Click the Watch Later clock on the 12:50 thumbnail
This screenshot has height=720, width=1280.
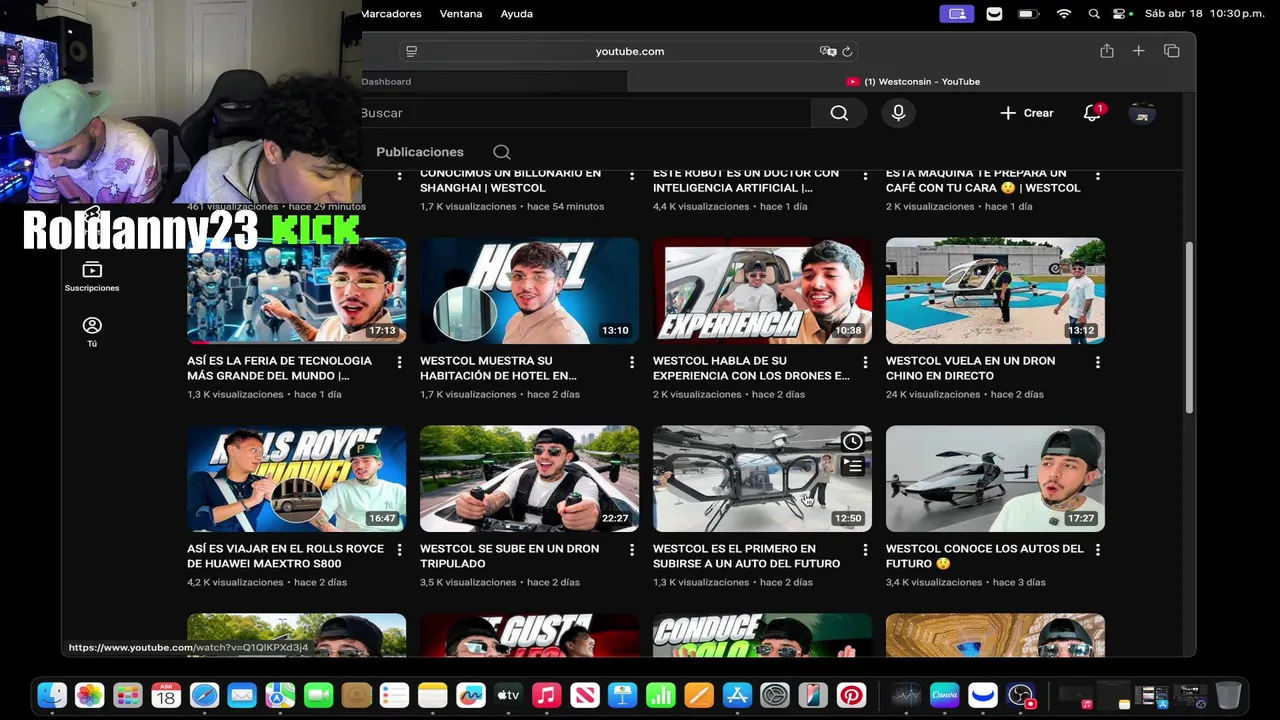(x=852, y=441)
